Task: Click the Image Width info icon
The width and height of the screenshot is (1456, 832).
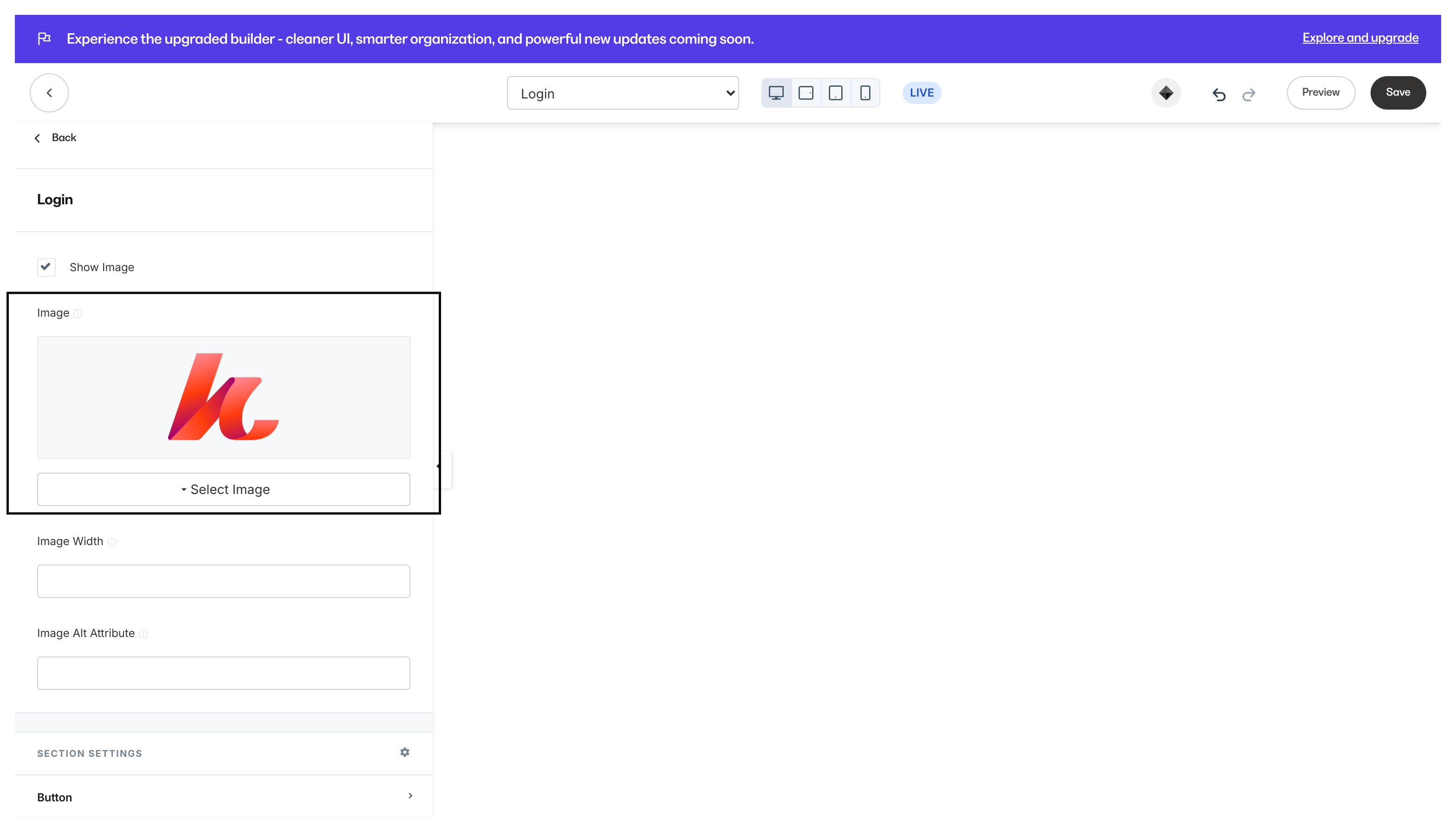Action: tap(112, 542)
